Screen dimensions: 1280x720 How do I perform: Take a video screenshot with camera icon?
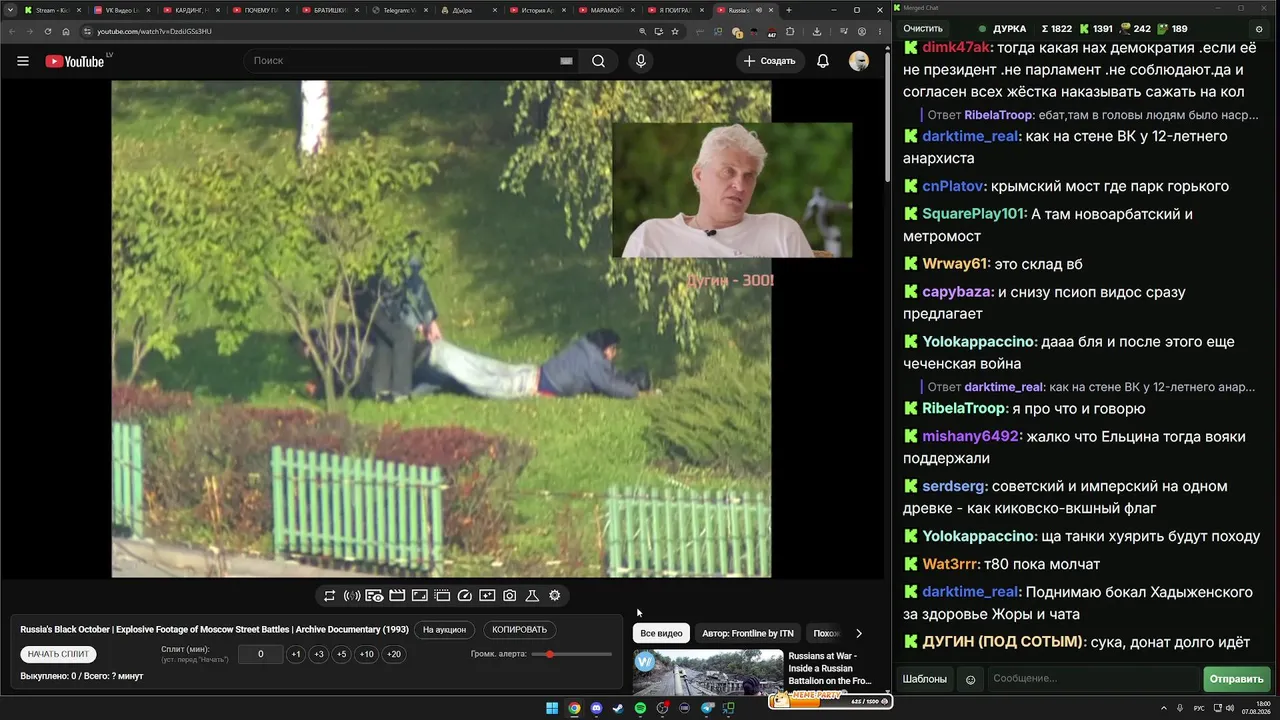pos(510,596)
